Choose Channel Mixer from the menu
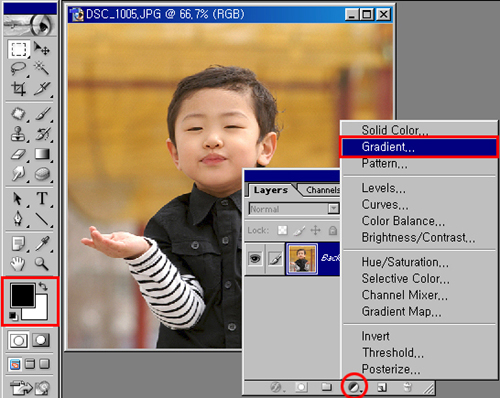Screen dimensions: 500x398 (x=419, y=295)
